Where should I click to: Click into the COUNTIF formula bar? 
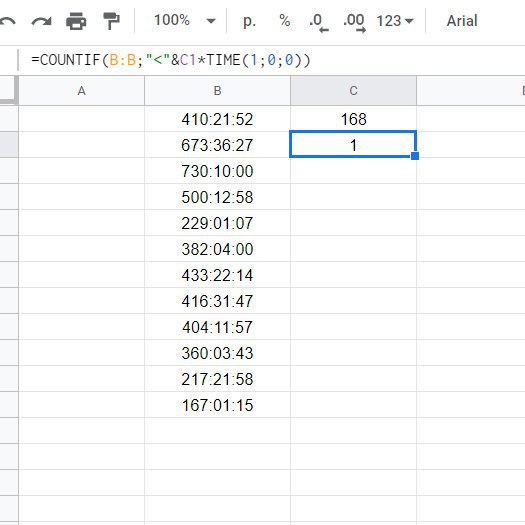click(x=271, y=60)
